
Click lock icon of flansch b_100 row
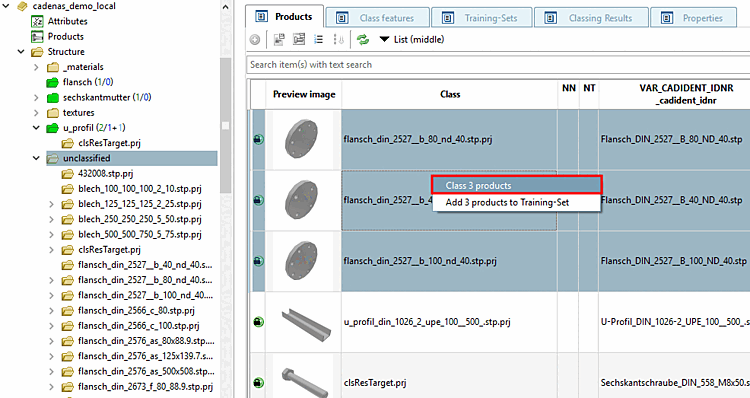(x=258, y=261)
